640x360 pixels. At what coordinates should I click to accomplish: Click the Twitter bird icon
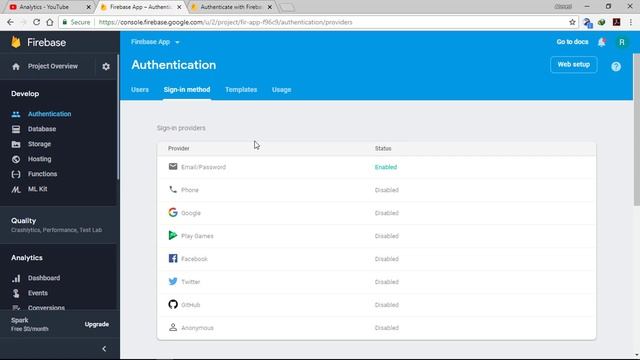173,281
